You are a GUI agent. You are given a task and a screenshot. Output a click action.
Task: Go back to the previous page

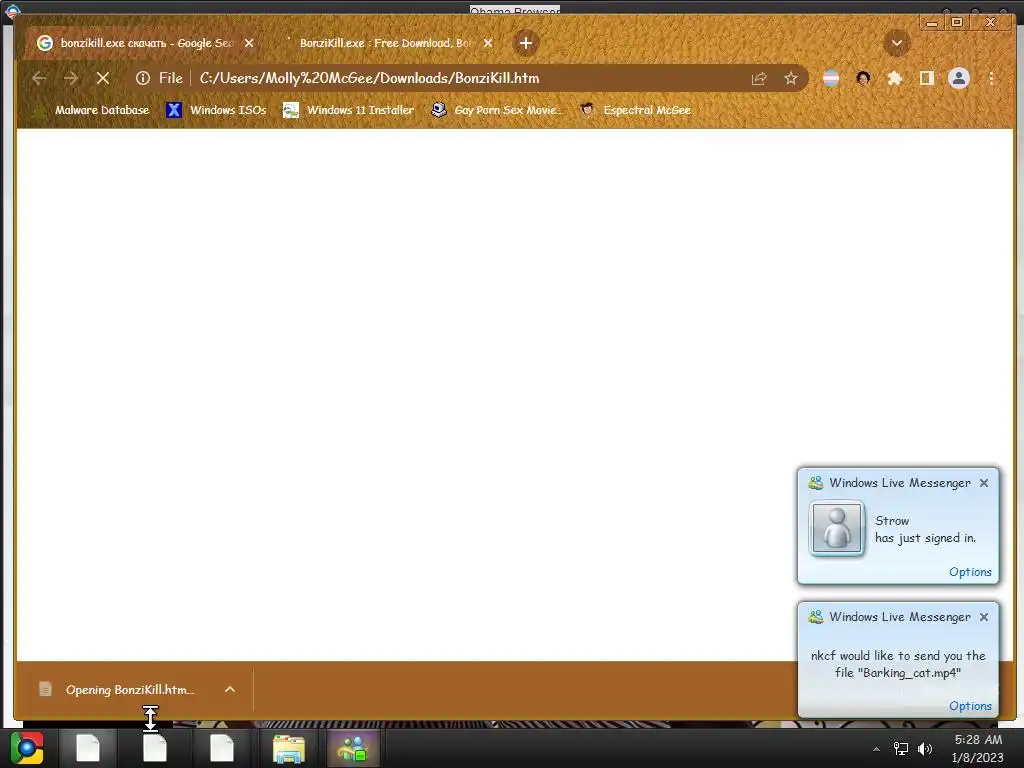click(x=39, y=78)
